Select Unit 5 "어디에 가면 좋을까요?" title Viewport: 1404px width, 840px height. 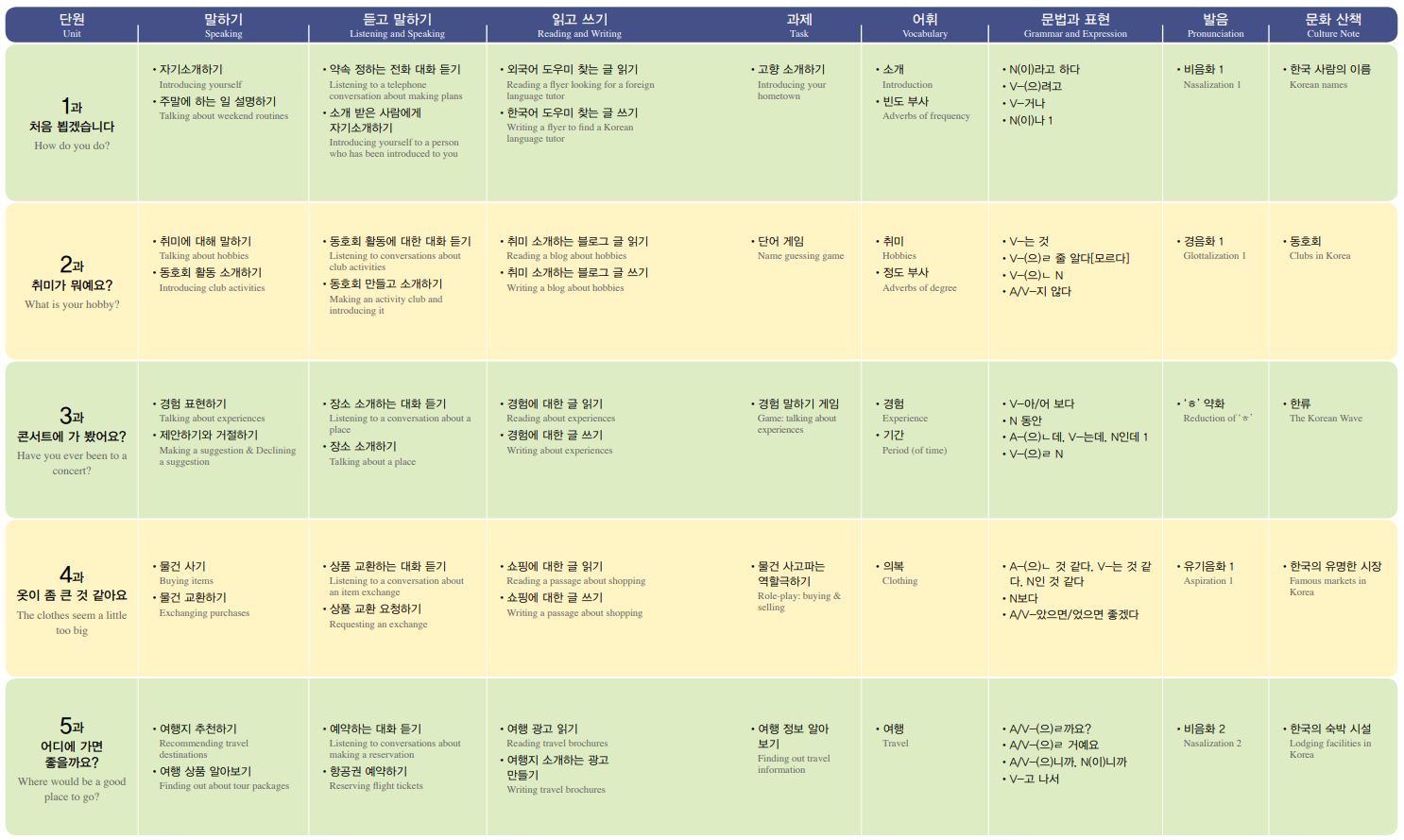pos(72,754)
